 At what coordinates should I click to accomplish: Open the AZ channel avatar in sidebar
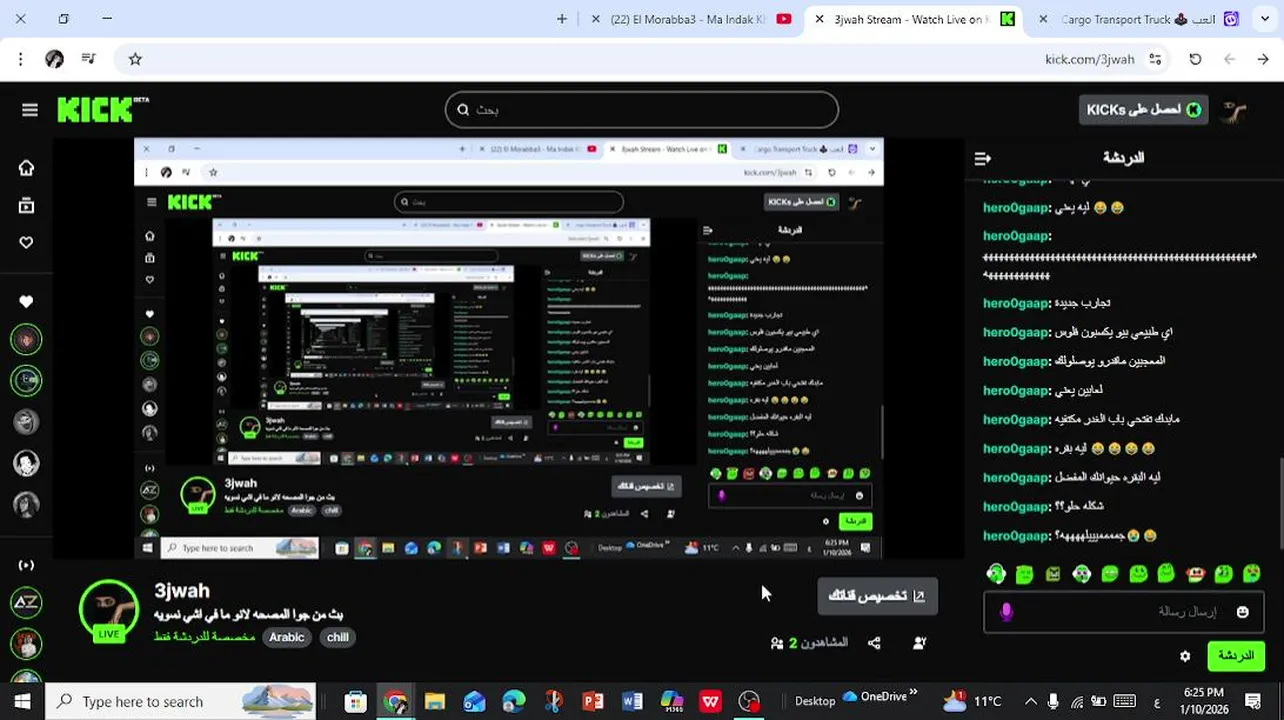click(x=26, y=602)
